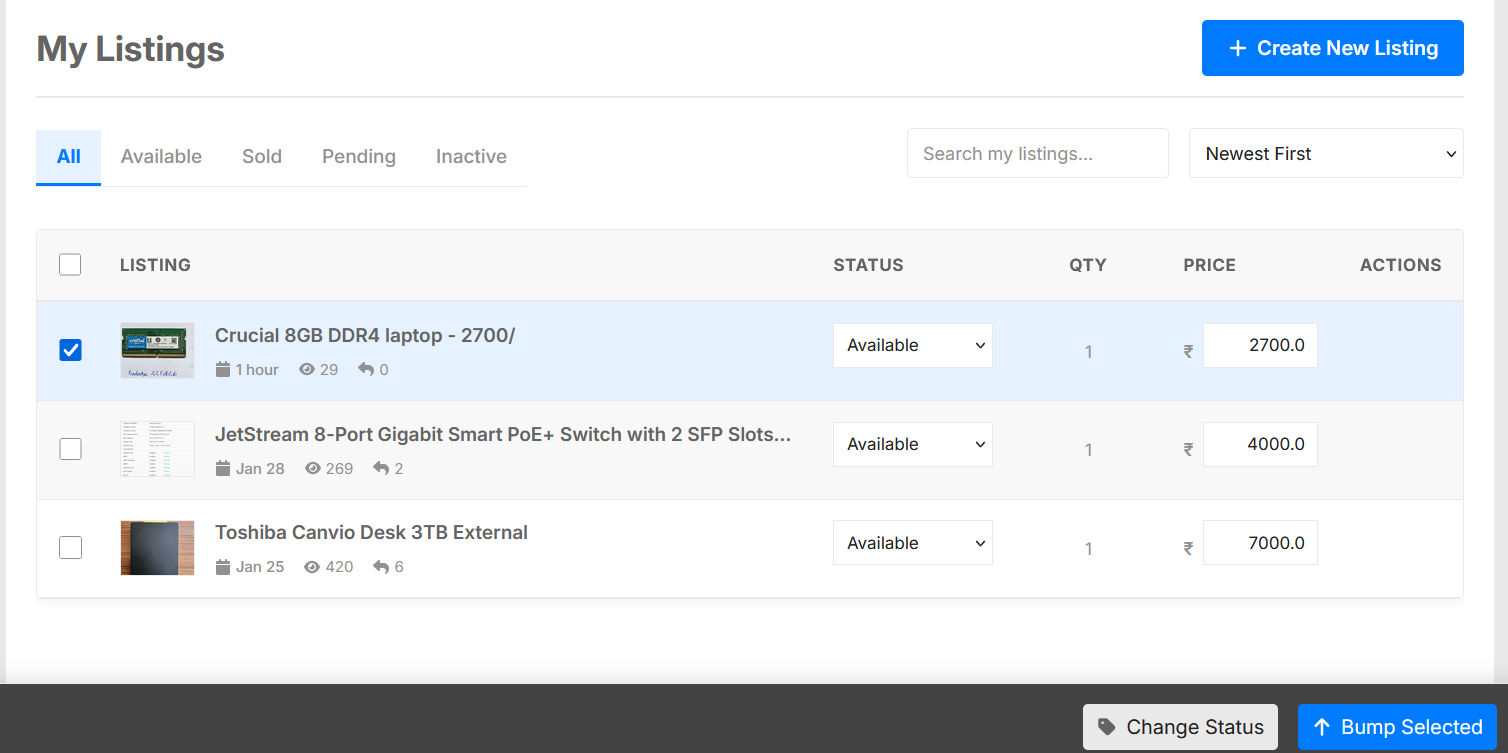Click the eye views icon on JetStream listing
The height and width of the screenshot is (753, 1508).
point(313,468)
